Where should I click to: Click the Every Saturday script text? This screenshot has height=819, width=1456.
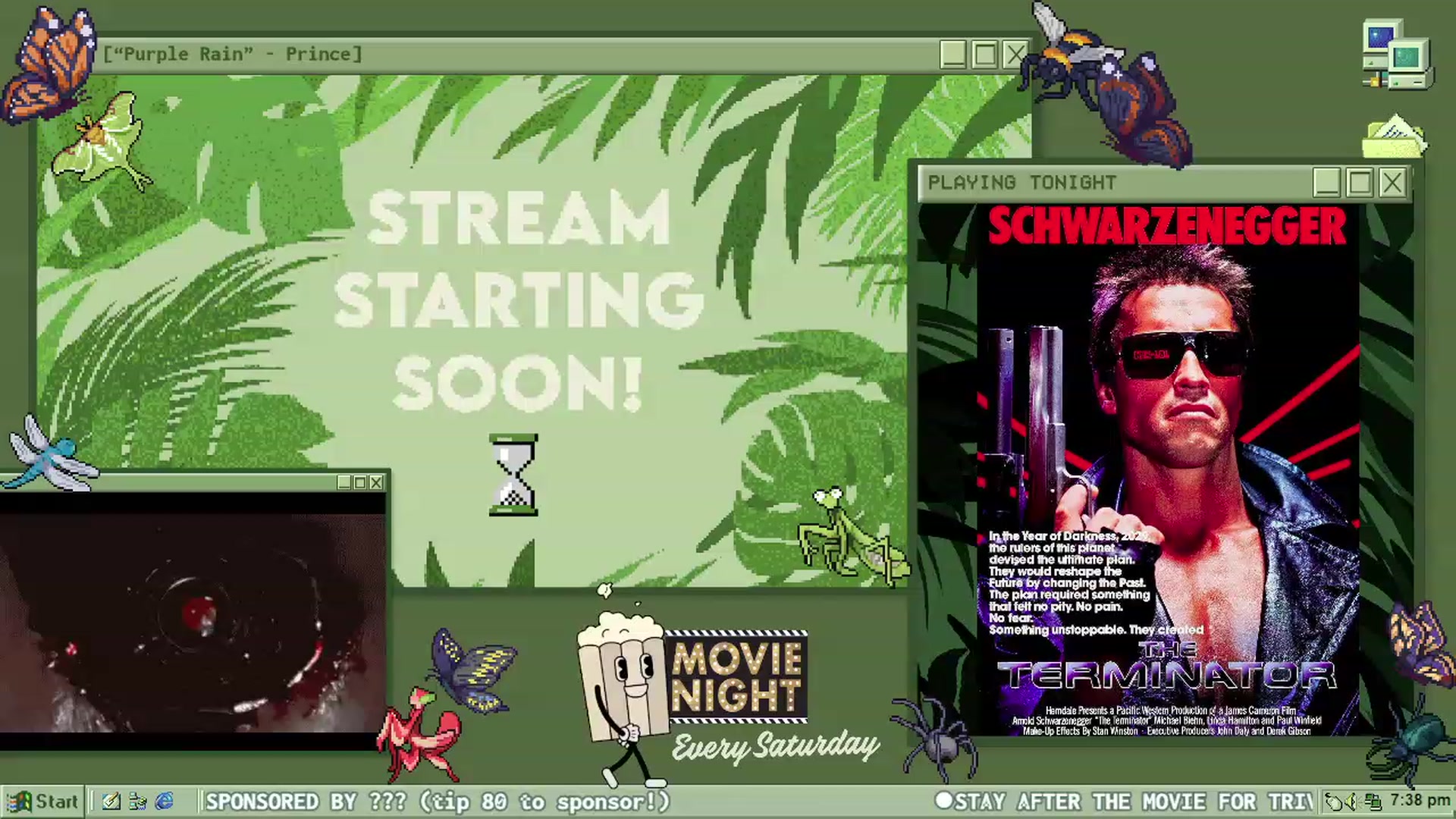(x=775, y=746)
